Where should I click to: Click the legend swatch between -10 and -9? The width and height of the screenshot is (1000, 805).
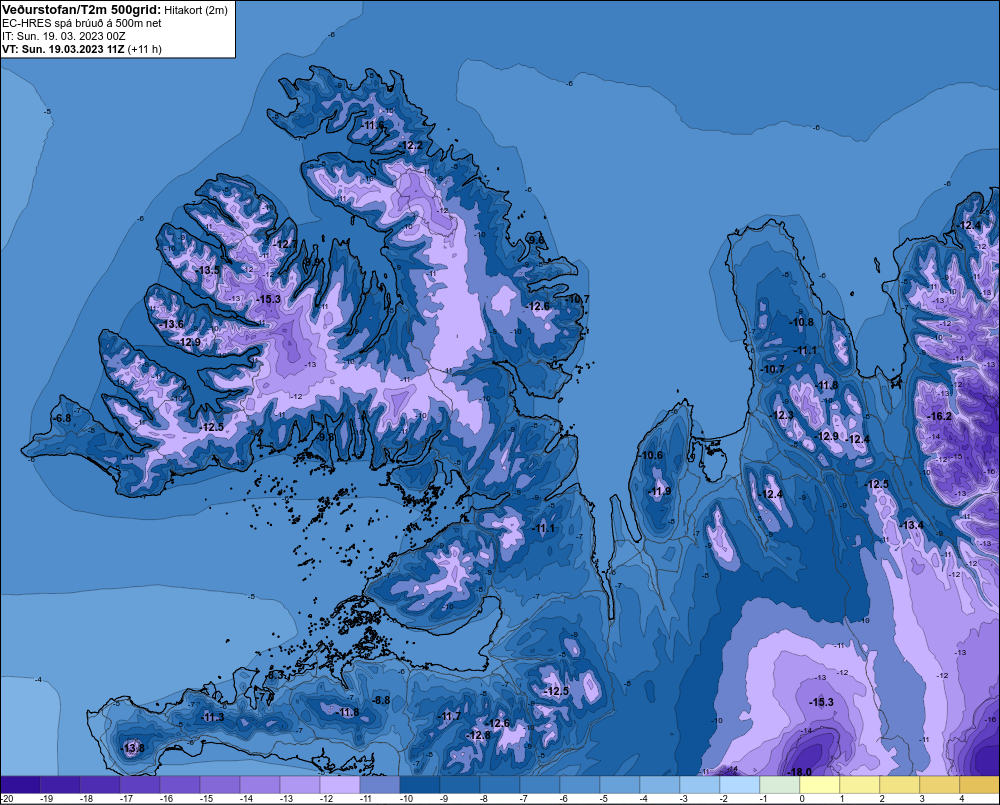coord(420,785)
